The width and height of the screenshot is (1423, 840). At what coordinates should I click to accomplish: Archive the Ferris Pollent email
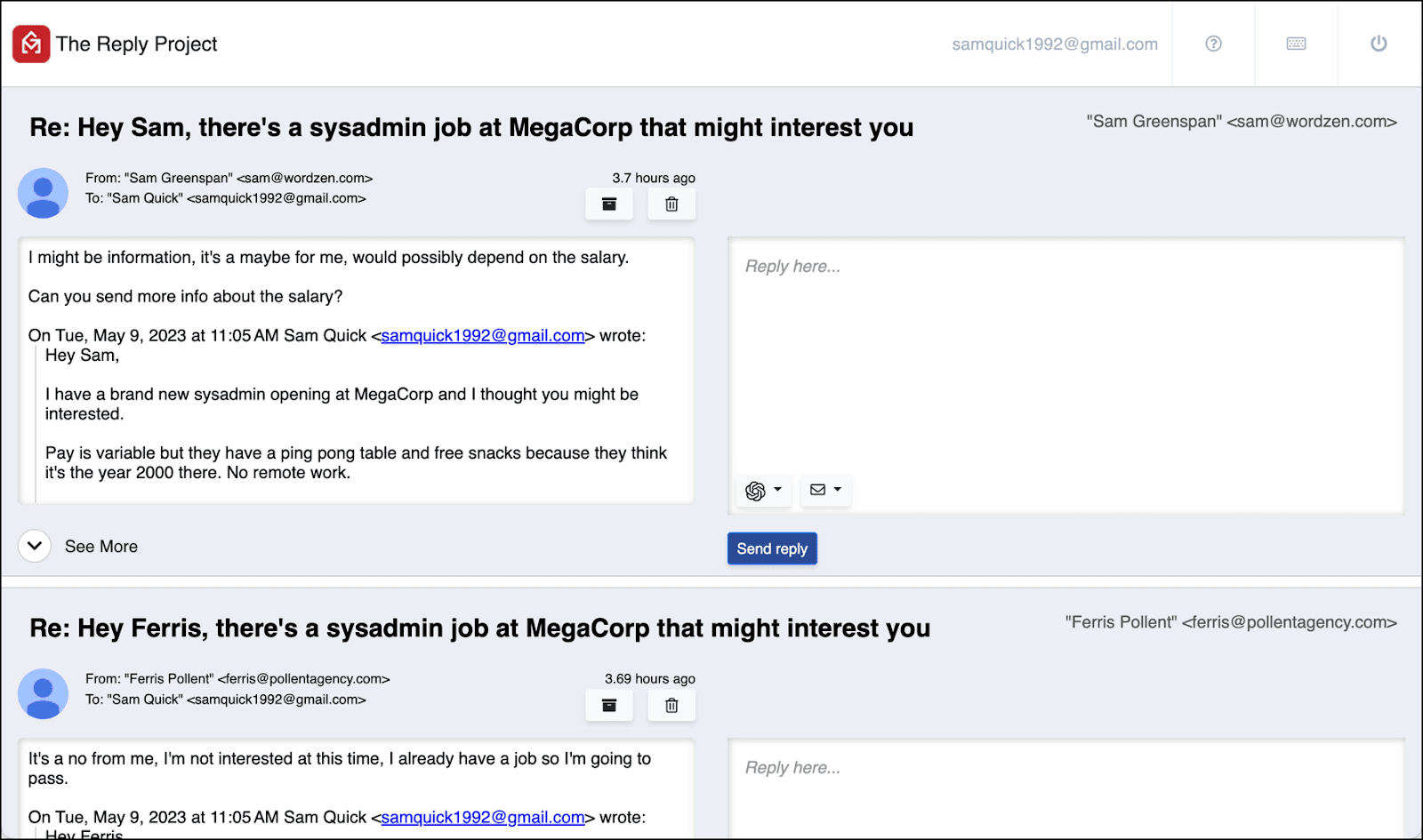tap(609, 705)
